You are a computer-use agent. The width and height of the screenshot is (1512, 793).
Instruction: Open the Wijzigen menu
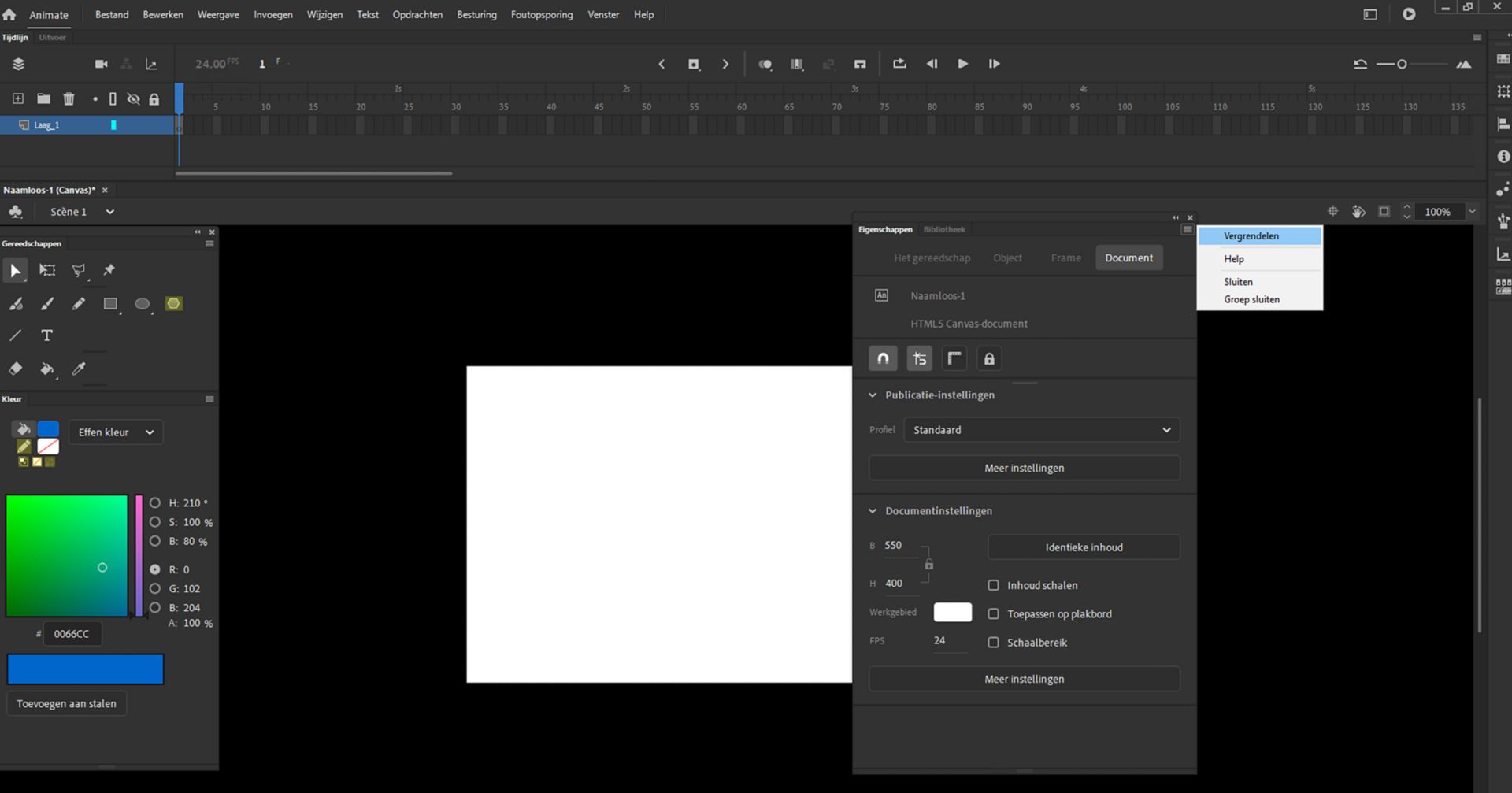coord(324,14)
